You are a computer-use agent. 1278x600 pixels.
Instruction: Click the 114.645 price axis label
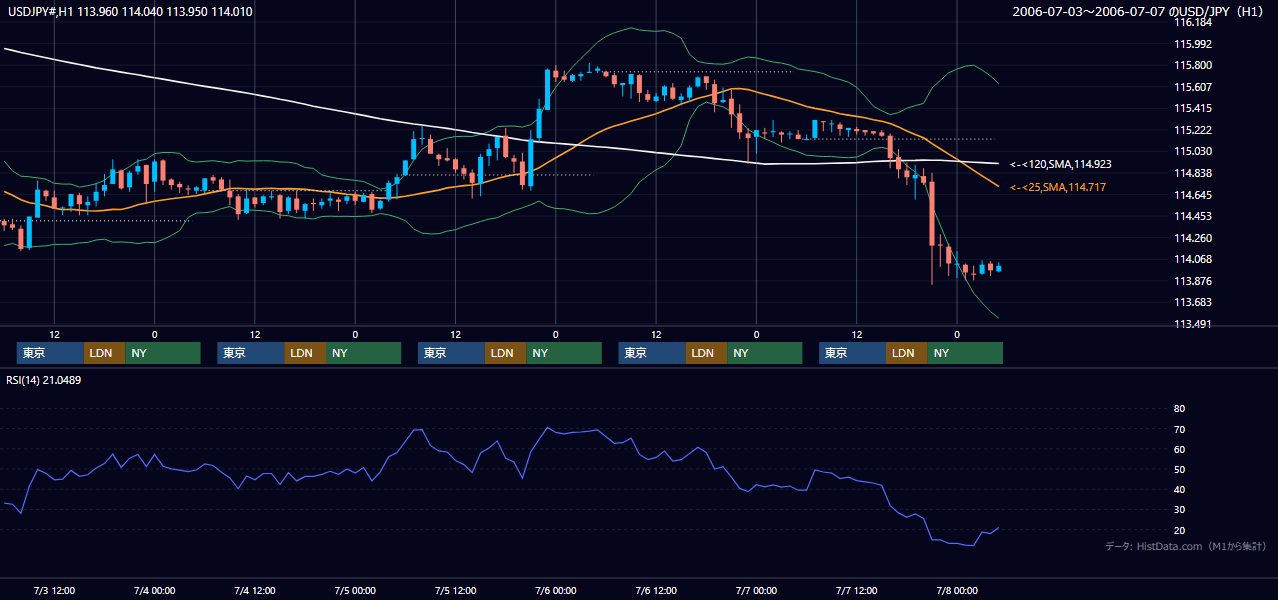[x=1192, y=195]
